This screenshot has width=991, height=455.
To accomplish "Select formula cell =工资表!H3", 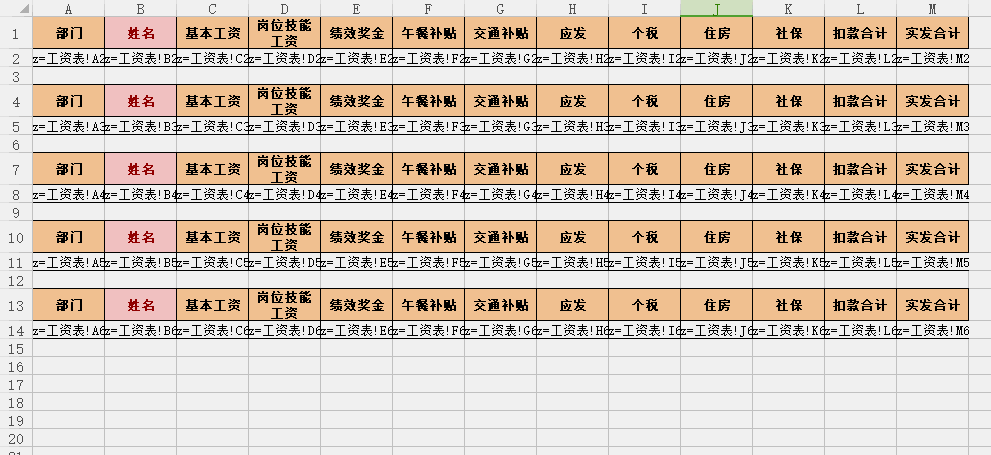I will click(573, 127).
